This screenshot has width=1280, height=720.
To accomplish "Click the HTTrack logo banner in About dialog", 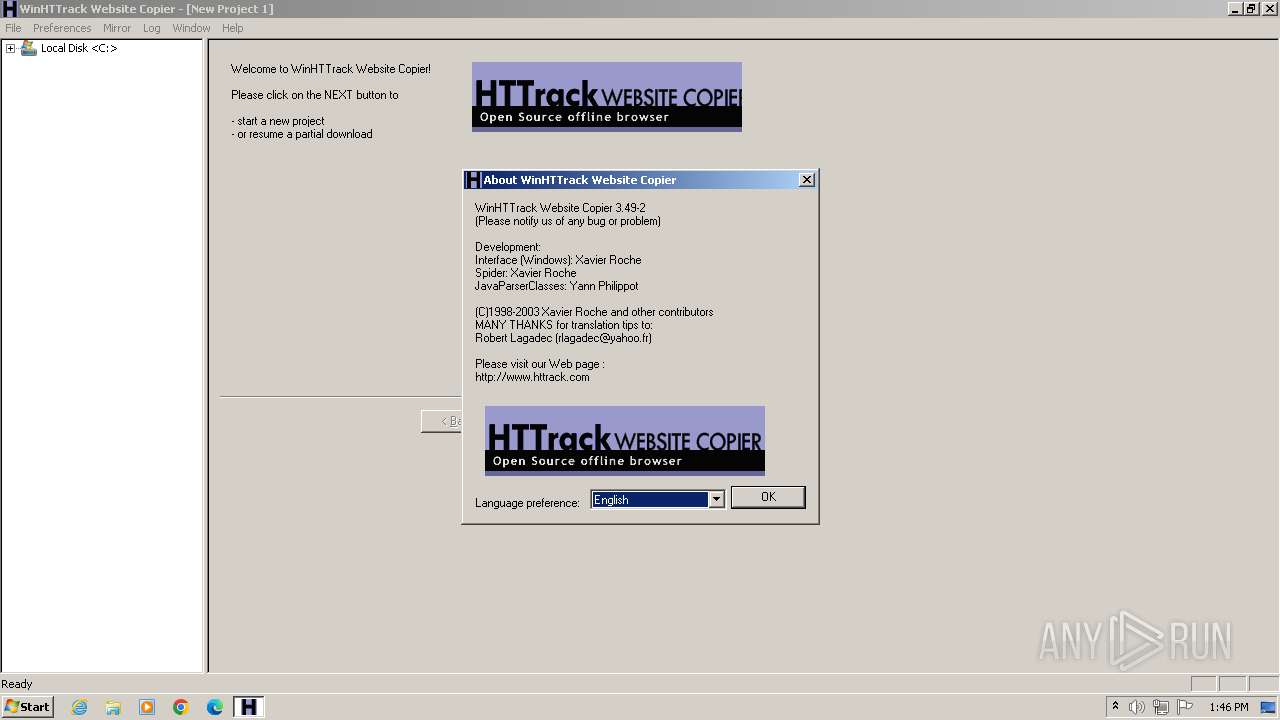I will [625, 440].
